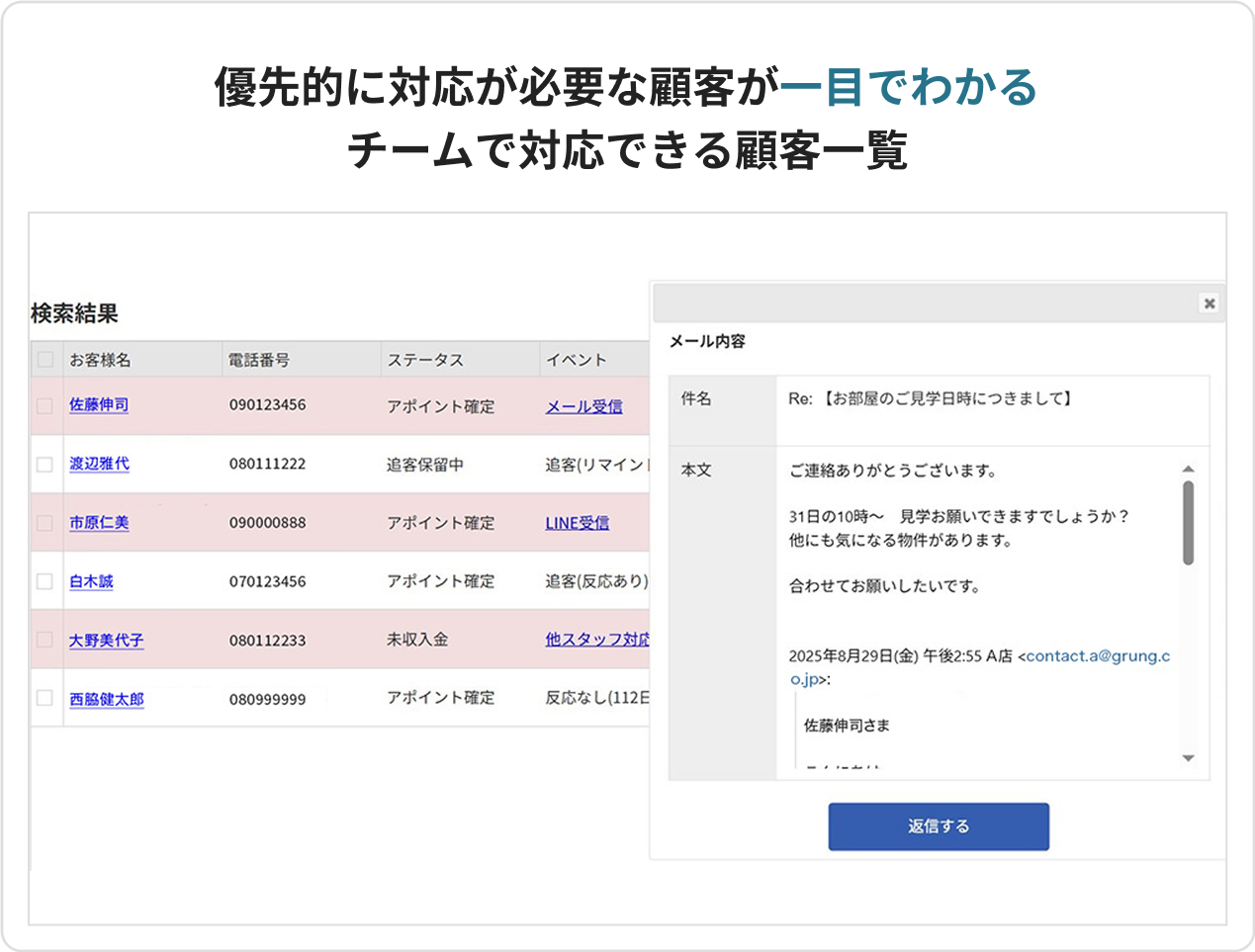Image resolution: width=1255 pixels, height=952 pixels.
Task: Click the 返信する reply button
Action: click(x=938, y=826)
